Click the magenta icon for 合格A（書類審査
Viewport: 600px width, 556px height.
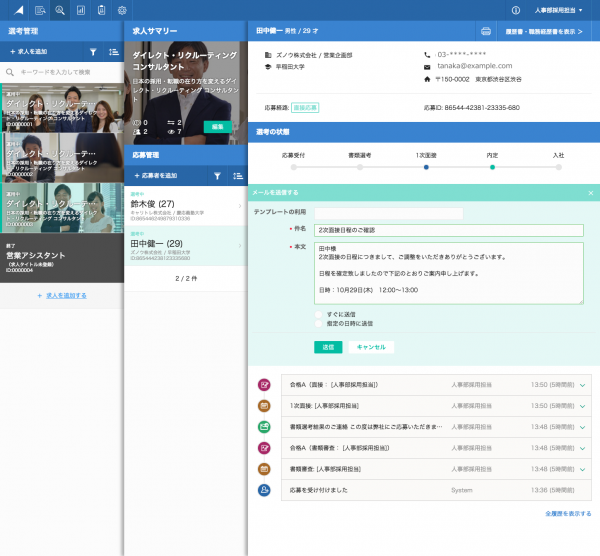point(264,448)
